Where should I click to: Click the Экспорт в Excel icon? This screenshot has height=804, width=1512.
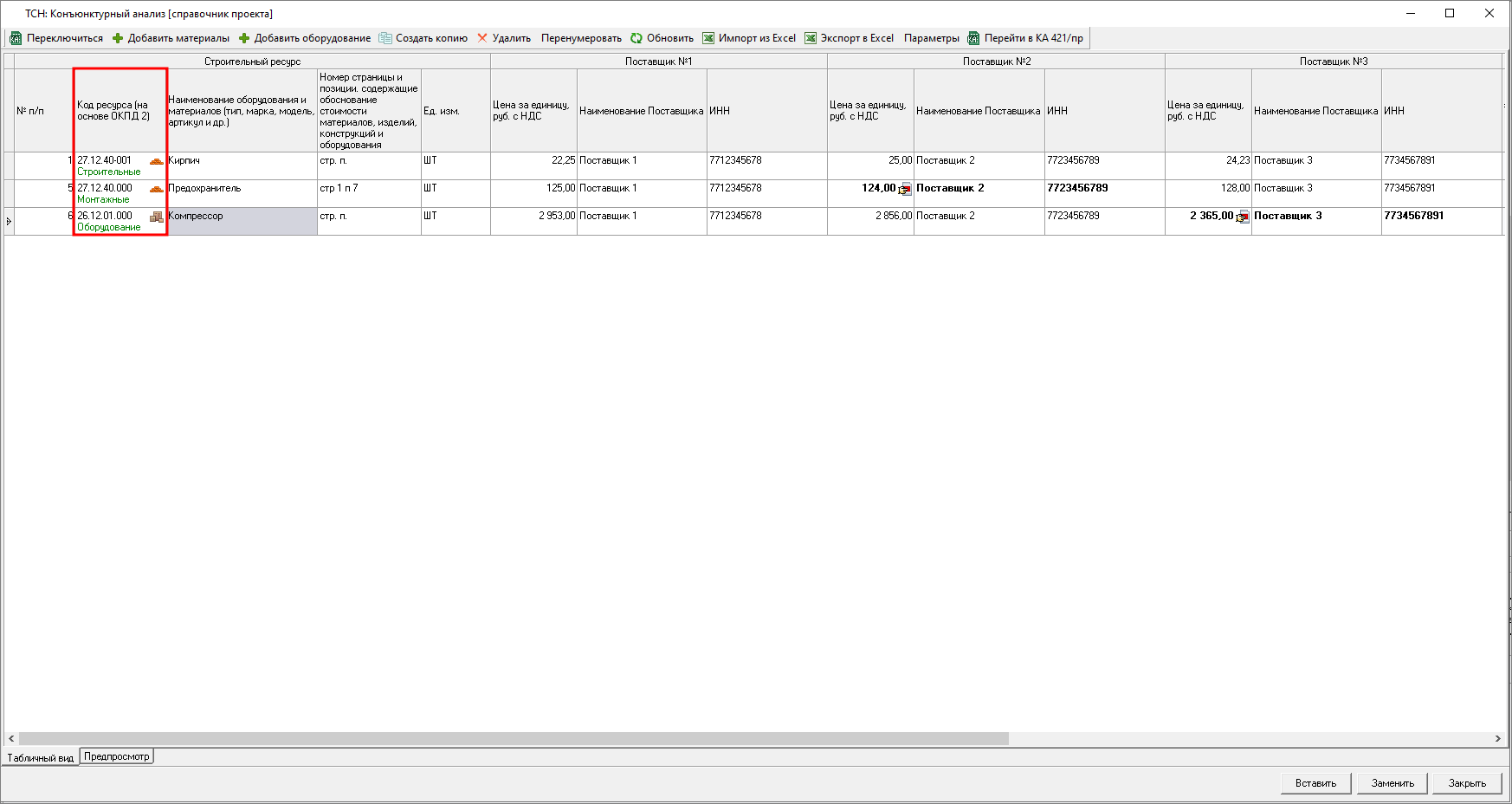(811, 38)
